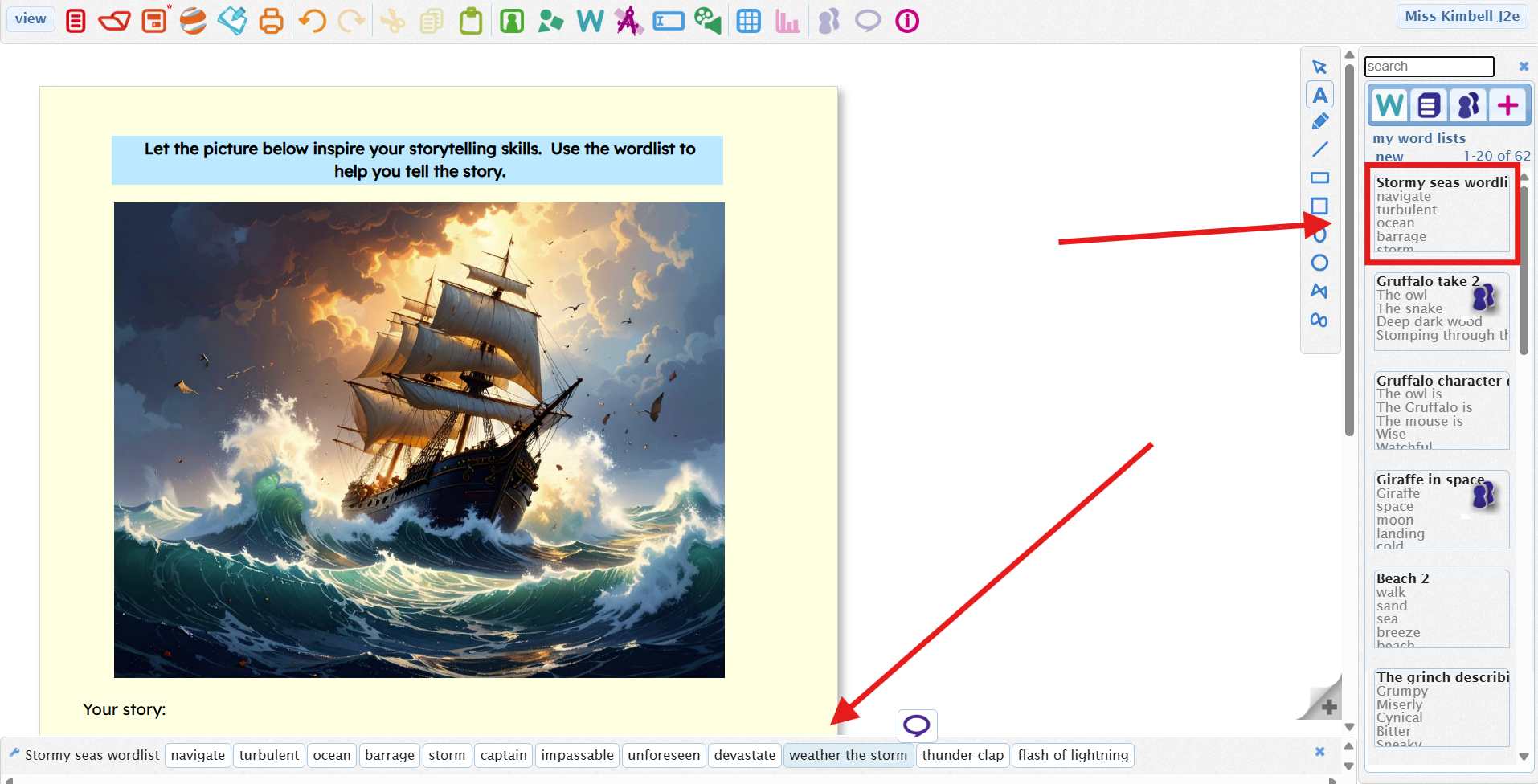Open the Giraffe in space word list
This screenshot has height=784, width=1538.
point(1442,510)
